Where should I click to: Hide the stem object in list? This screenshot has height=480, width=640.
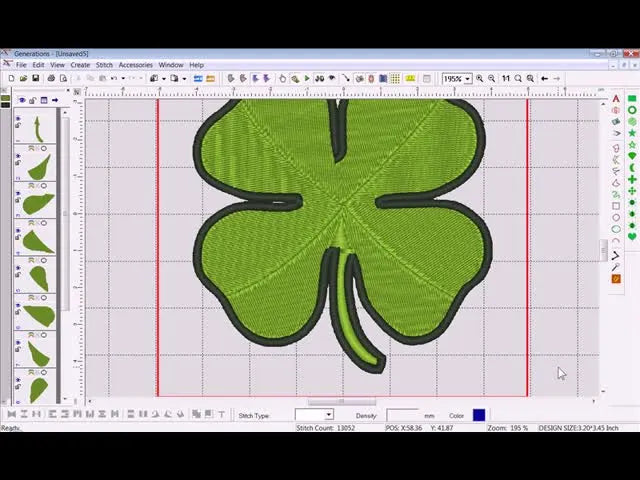click(18, 118)
